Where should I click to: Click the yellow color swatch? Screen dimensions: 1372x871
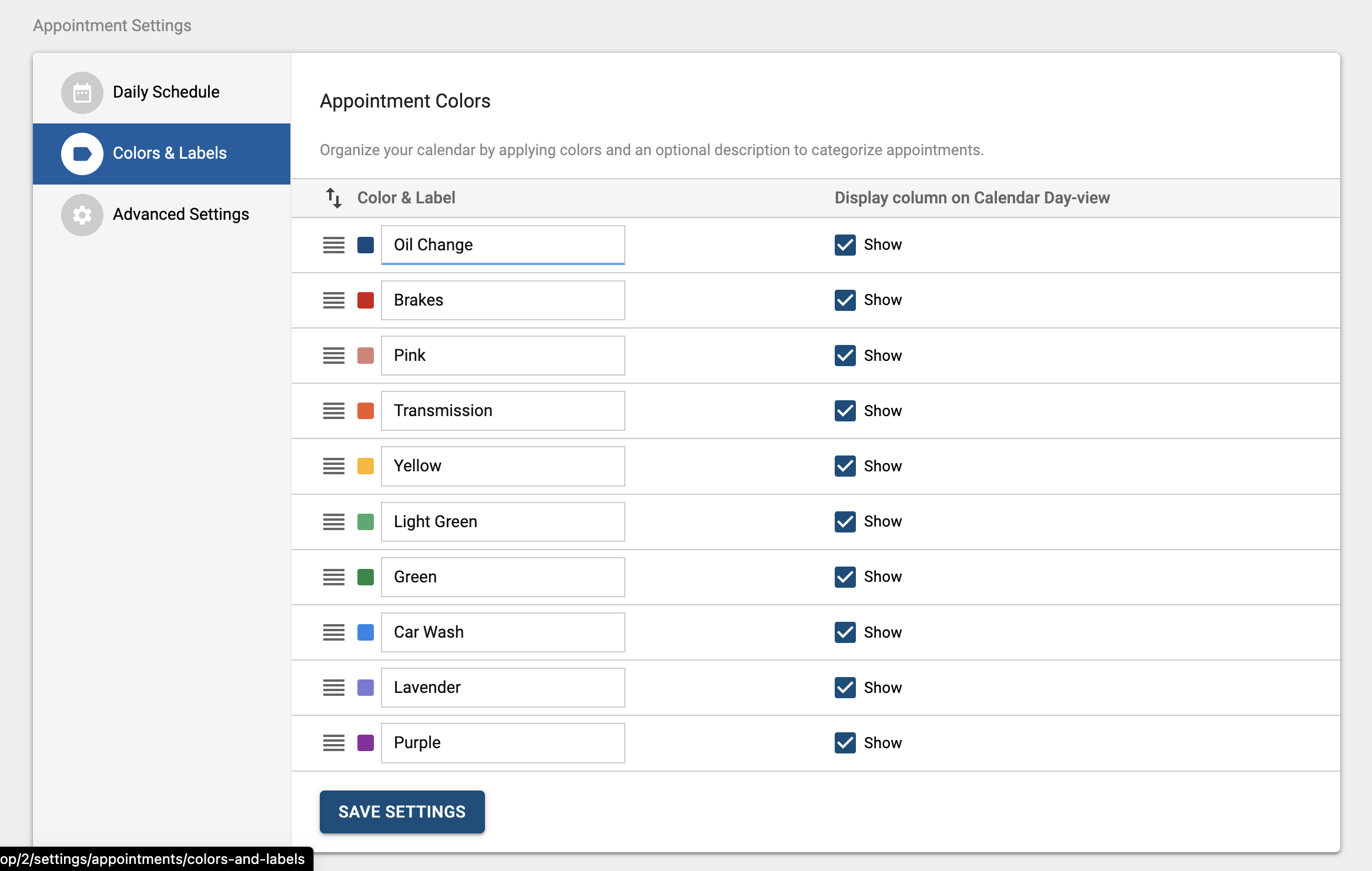tap(366, 466)
